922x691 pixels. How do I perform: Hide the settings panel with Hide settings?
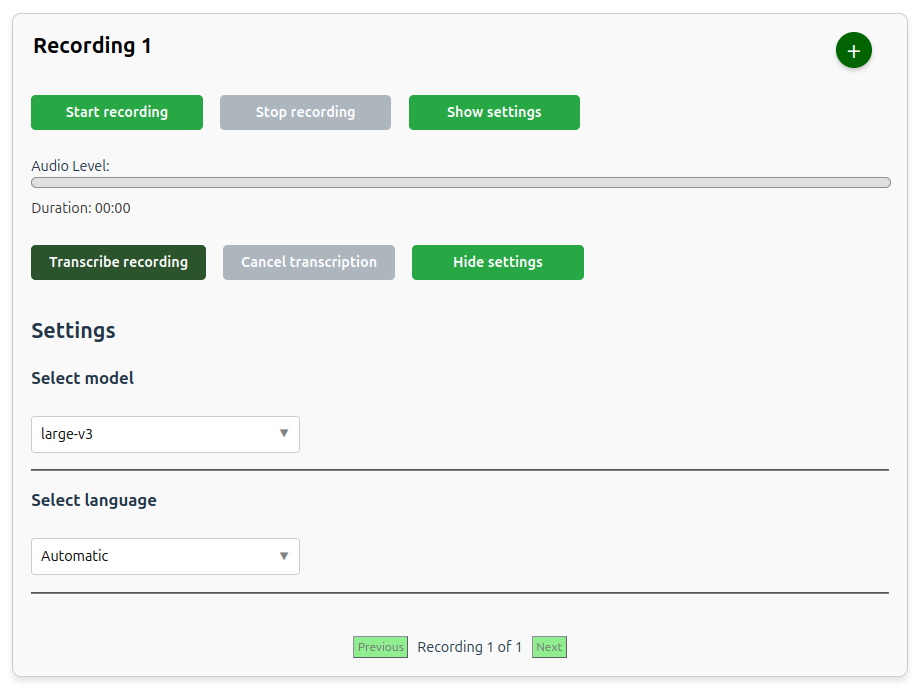pyautogui.click(x=497, y=262)
